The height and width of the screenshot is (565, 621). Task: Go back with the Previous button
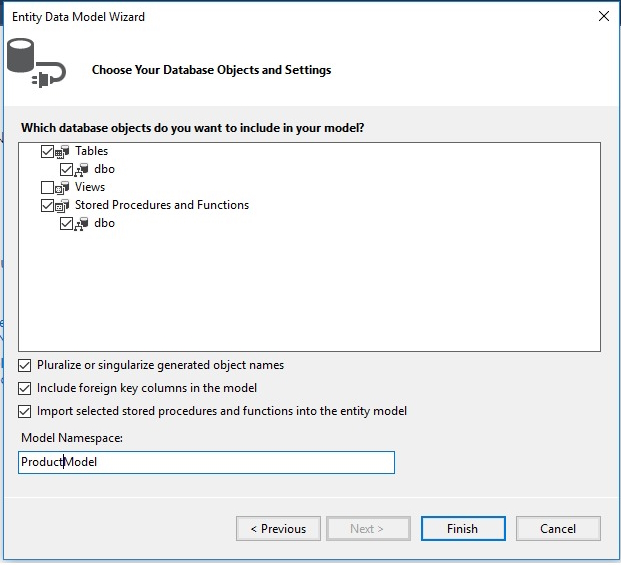pos(278,529)
